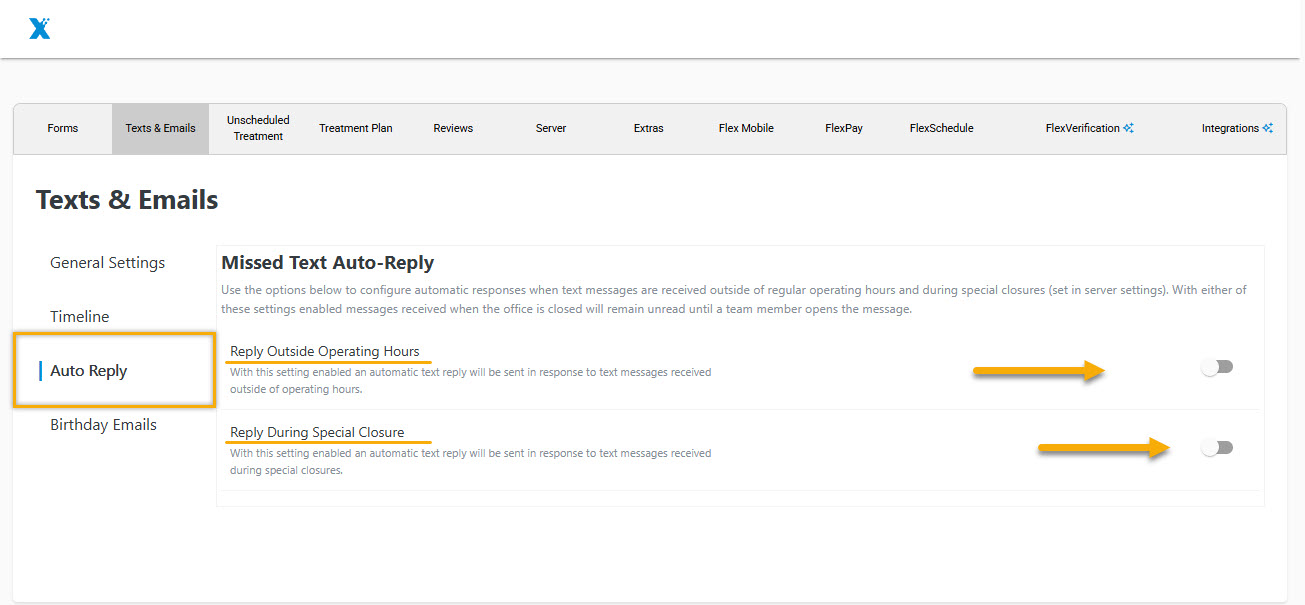Click the Flex X logo icon

point(40,28)
